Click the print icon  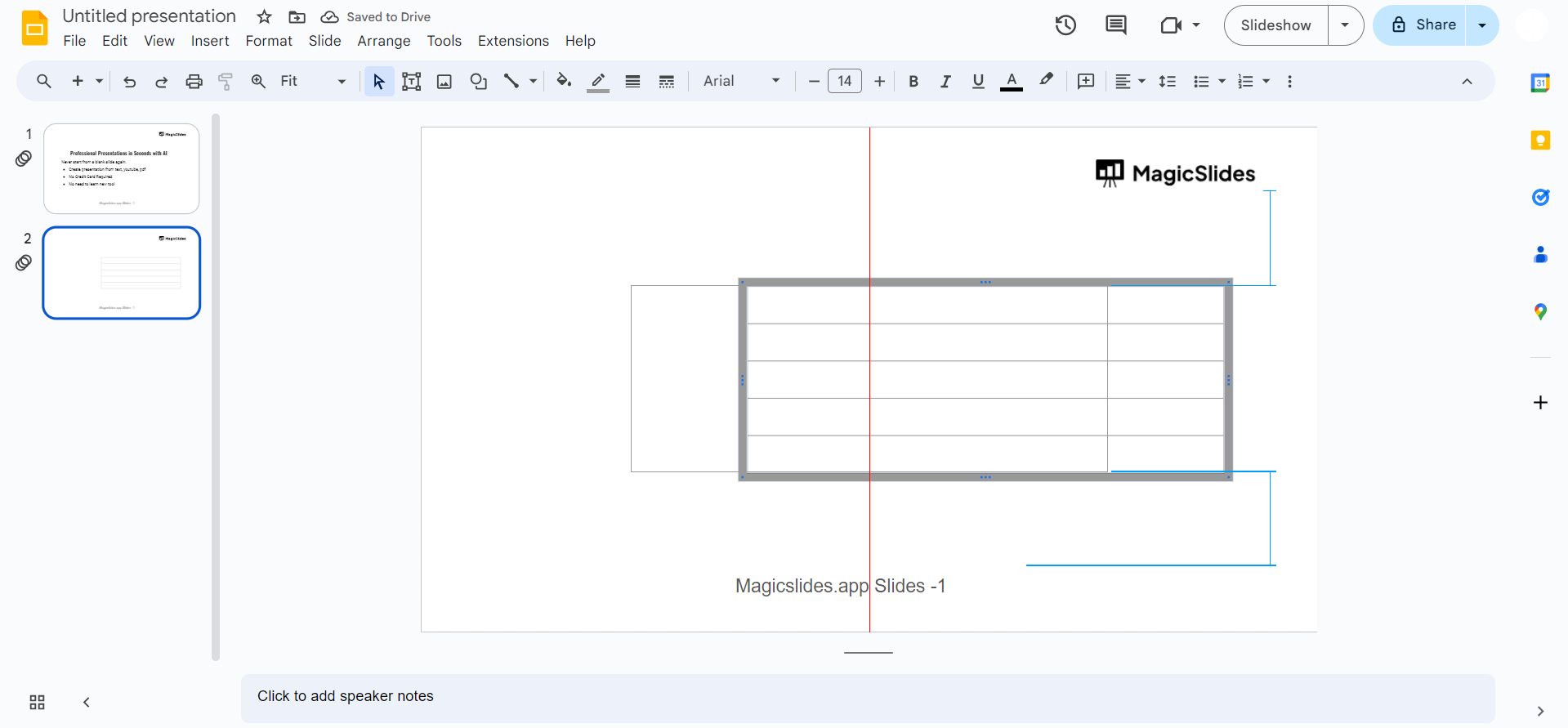tap(194, 81)
